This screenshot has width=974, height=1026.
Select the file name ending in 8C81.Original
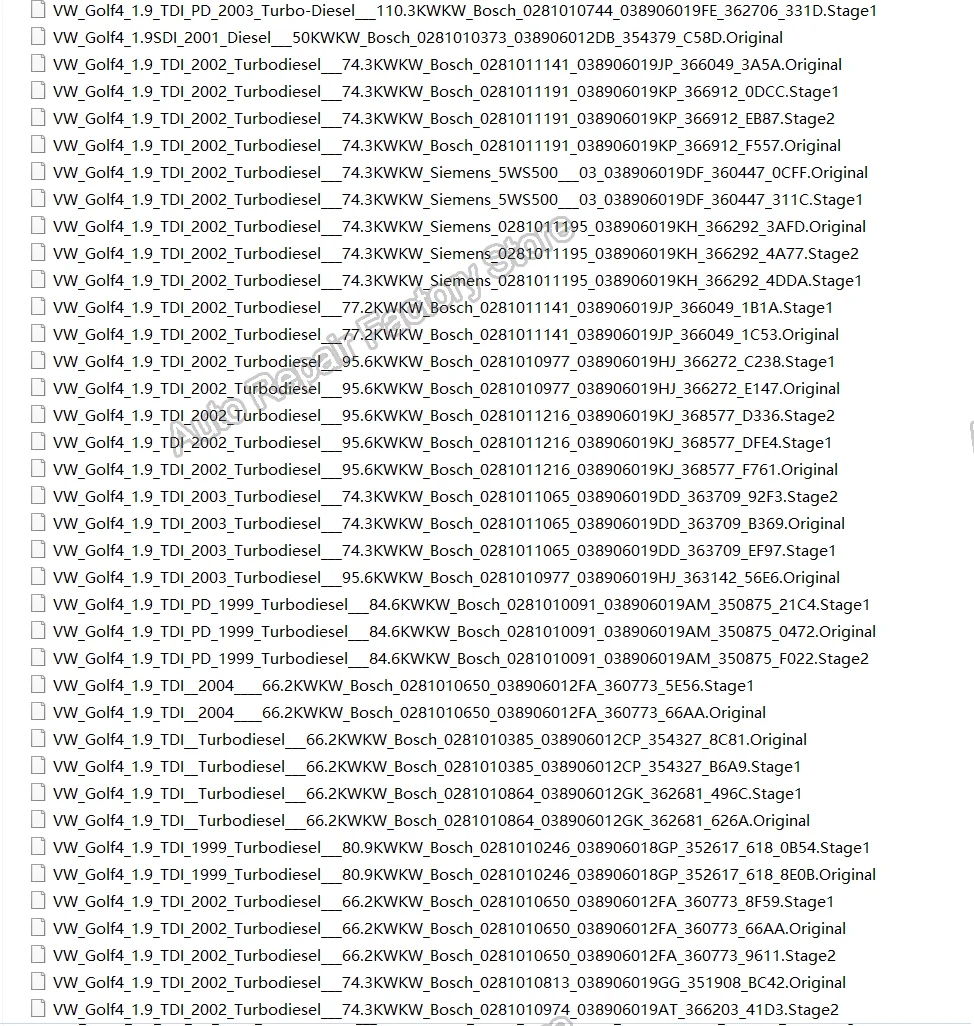pos(430,739)
